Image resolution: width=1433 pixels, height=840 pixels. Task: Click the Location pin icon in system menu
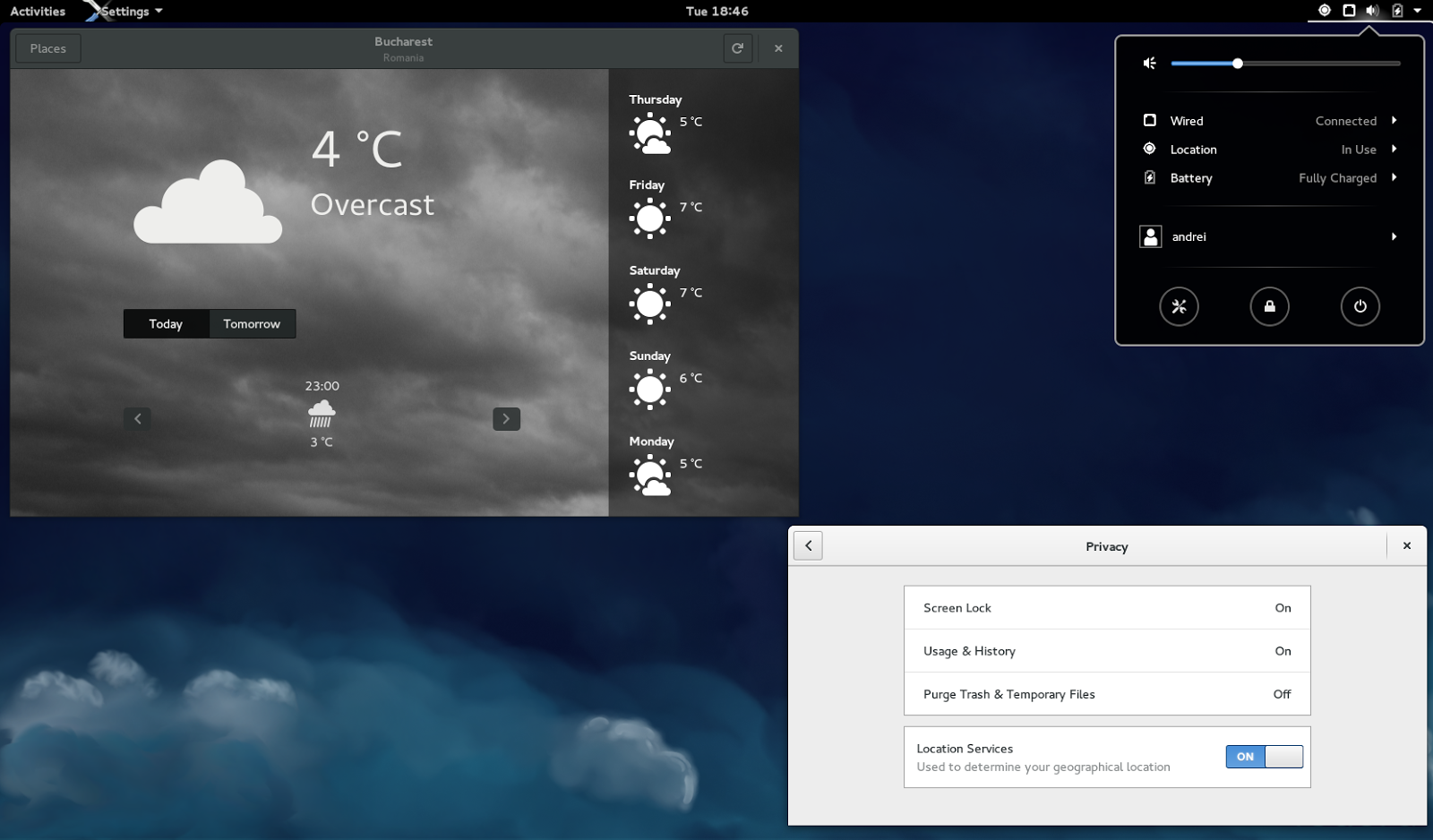pos(1149,149)
